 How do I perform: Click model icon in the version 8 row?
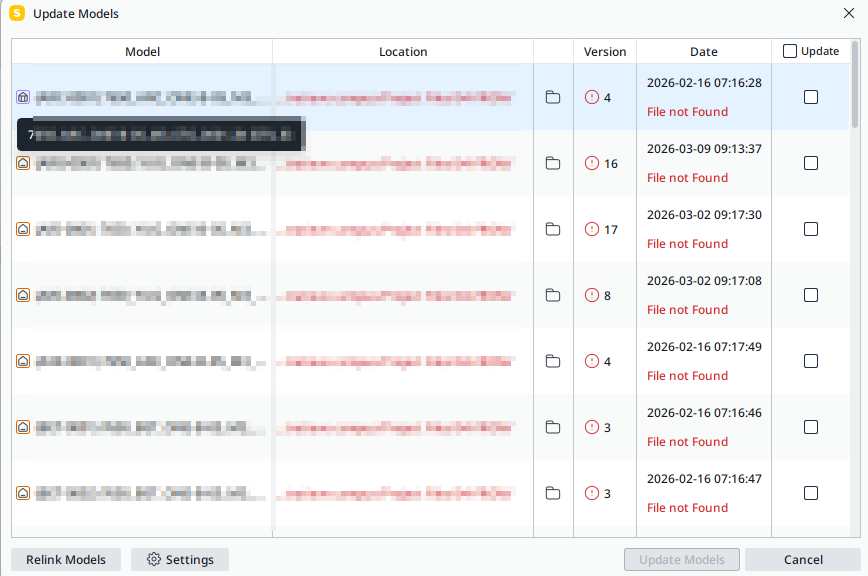23,295
